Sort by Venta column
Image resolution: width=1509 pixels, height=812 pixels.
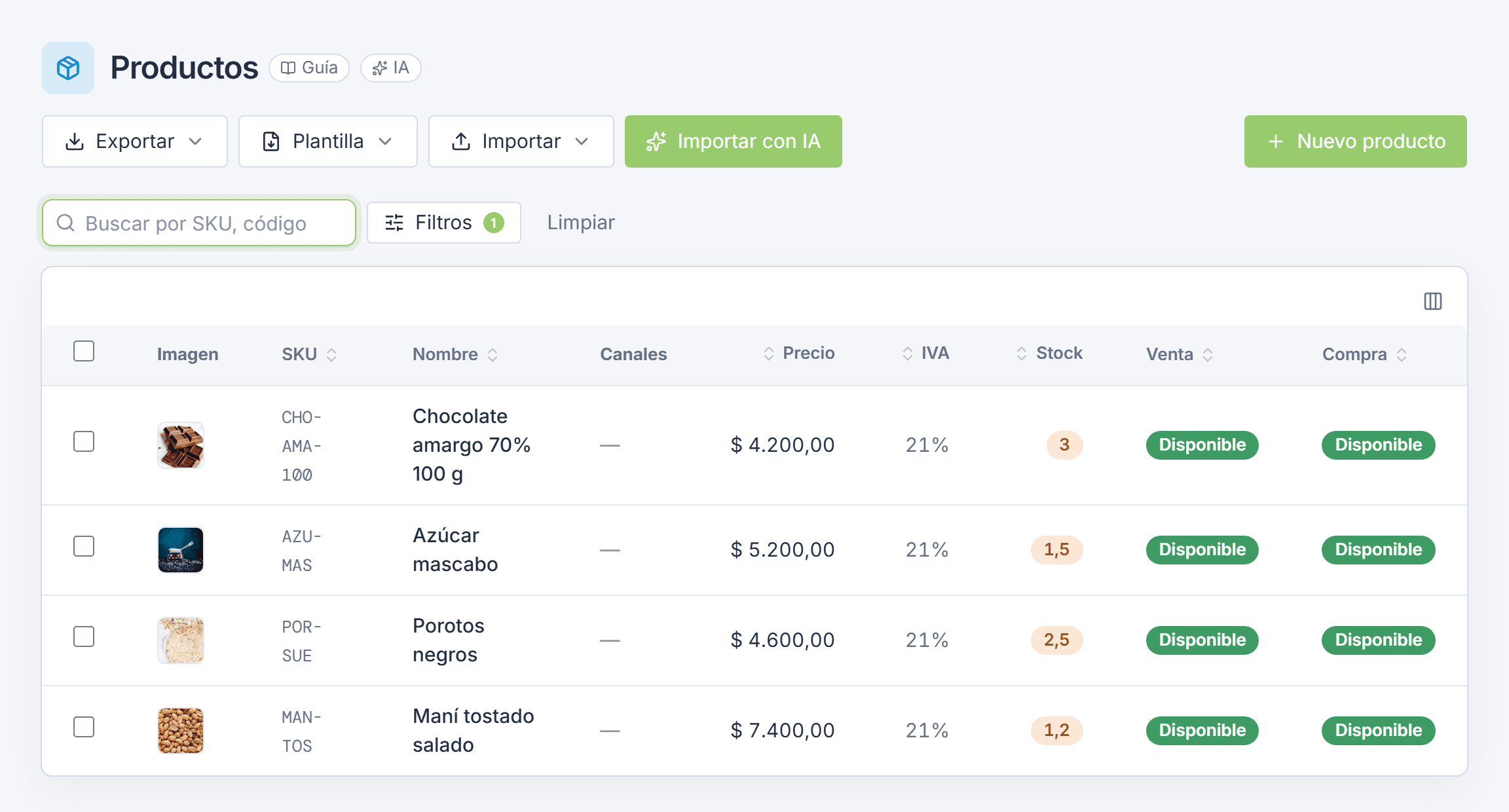(1180, 354)
